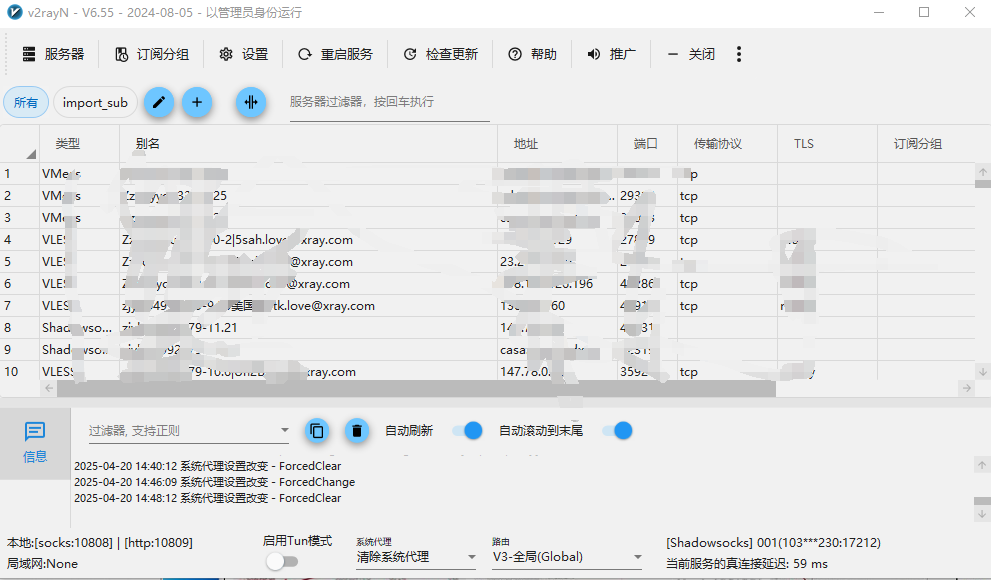
Task: Click the blue plus add group icon
Action: pyautogui.click(x=197, y=102)
